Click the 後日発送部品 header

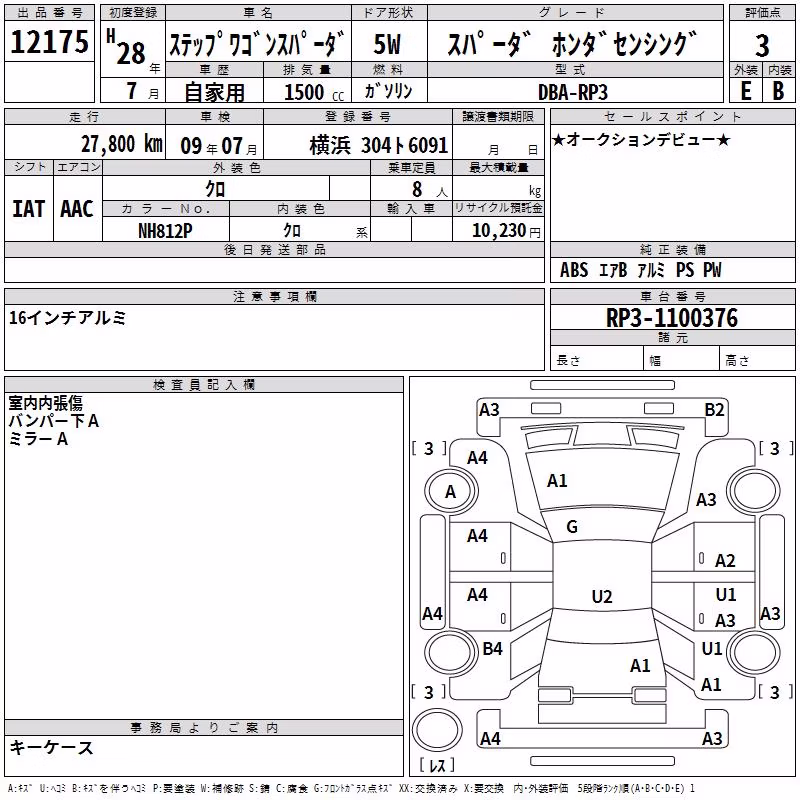pos(274,249)
